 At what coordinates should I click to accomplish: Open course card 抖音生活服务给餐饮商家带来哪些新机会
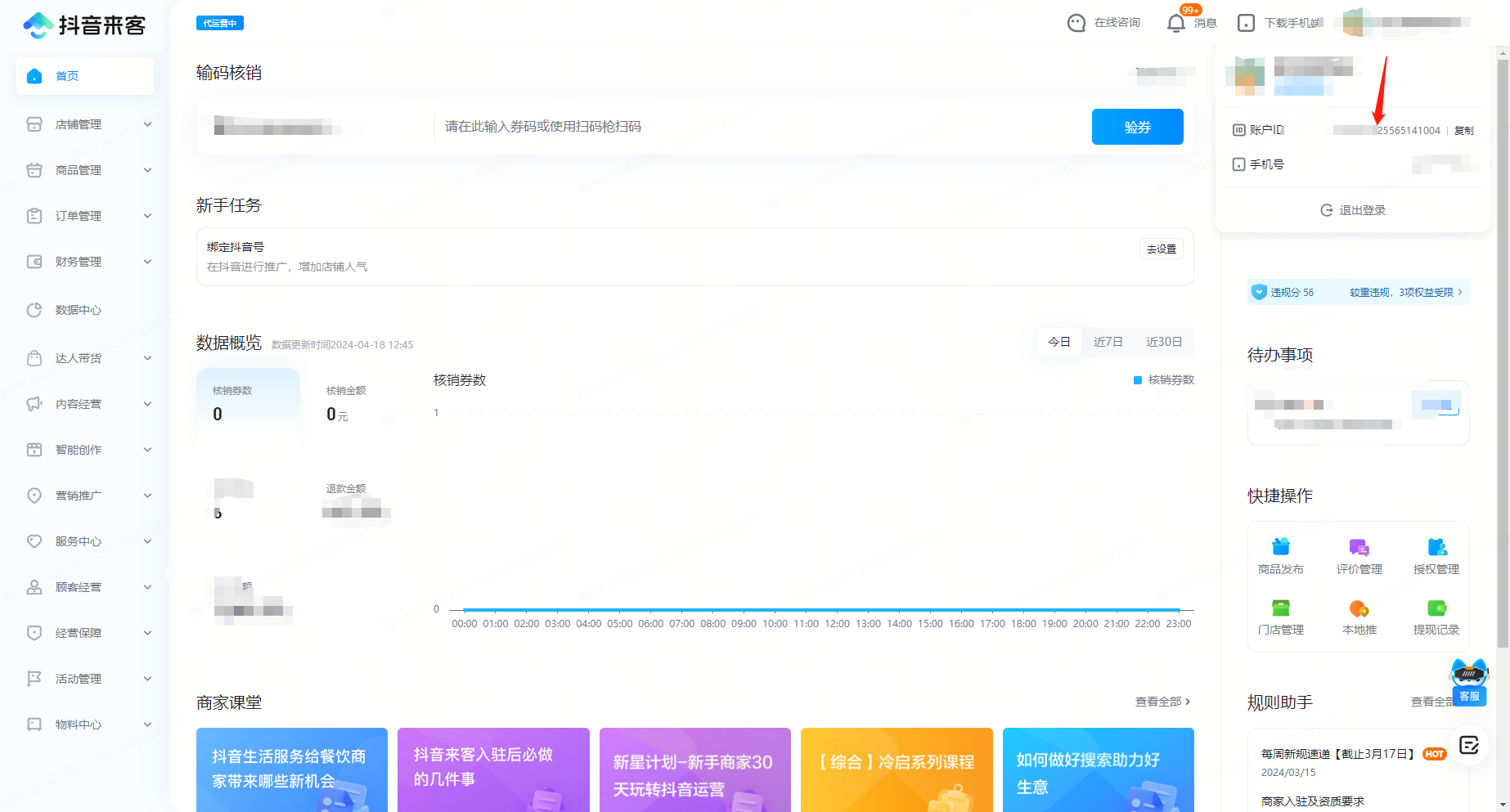pos(292,769)
